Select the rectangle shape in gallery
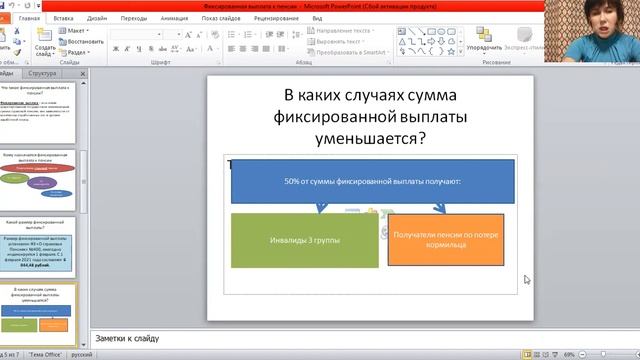Viewport: 640px width, 360px height. tap(431, 31)
